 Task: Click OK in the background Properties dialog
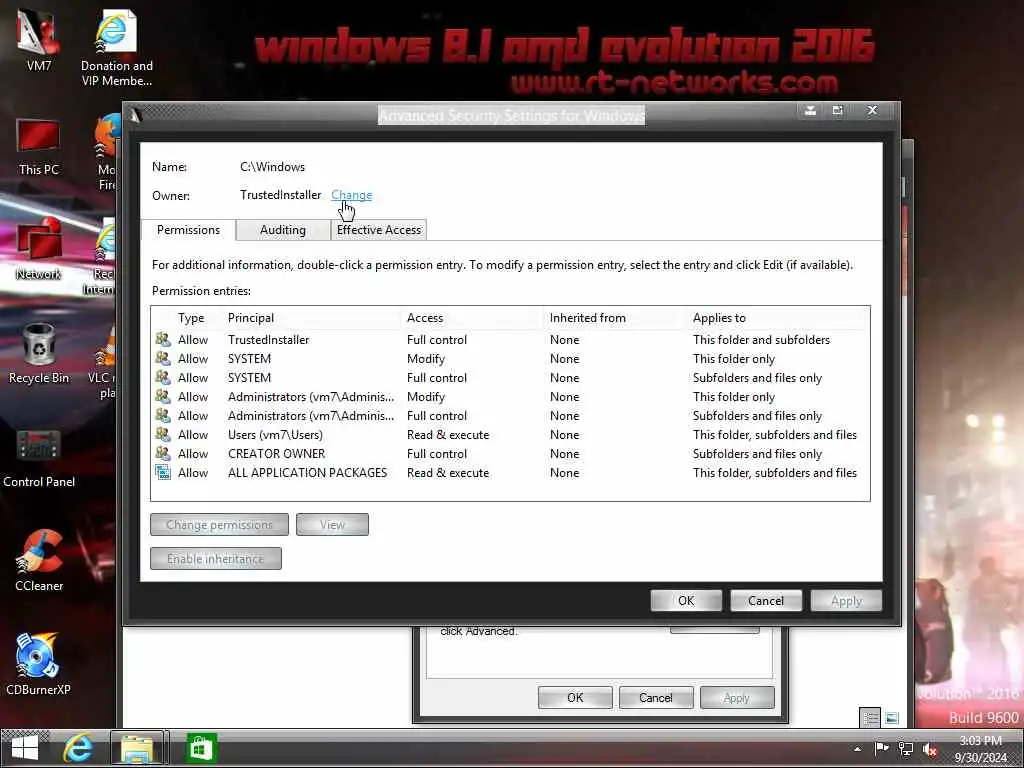pyautogui.click(x=575, y=697)
